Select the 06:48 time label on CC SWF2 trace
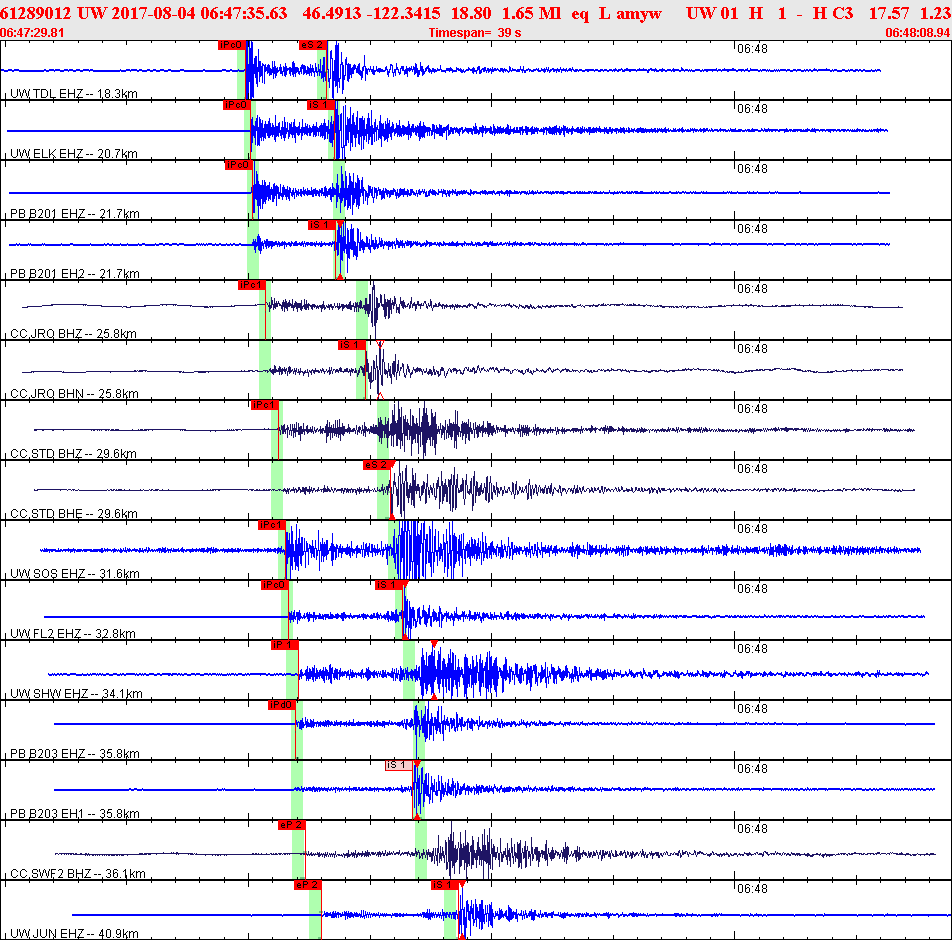The width and height of the screenshot is (952, 940). 752,829
